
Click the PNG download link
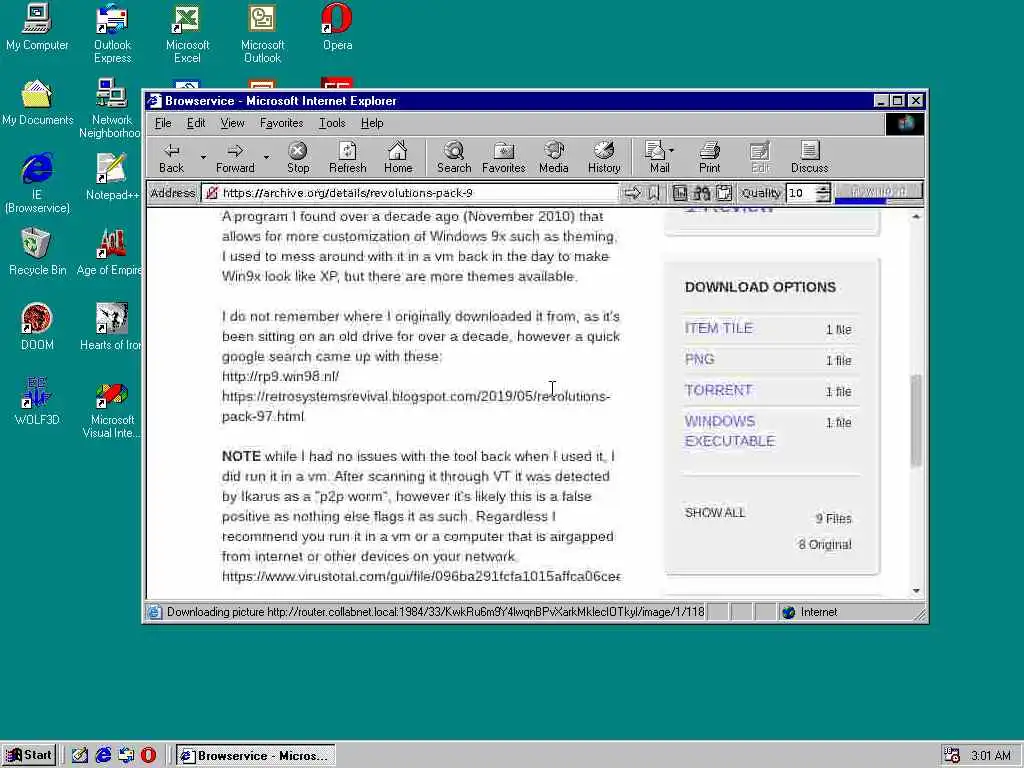tap(699, 359)
